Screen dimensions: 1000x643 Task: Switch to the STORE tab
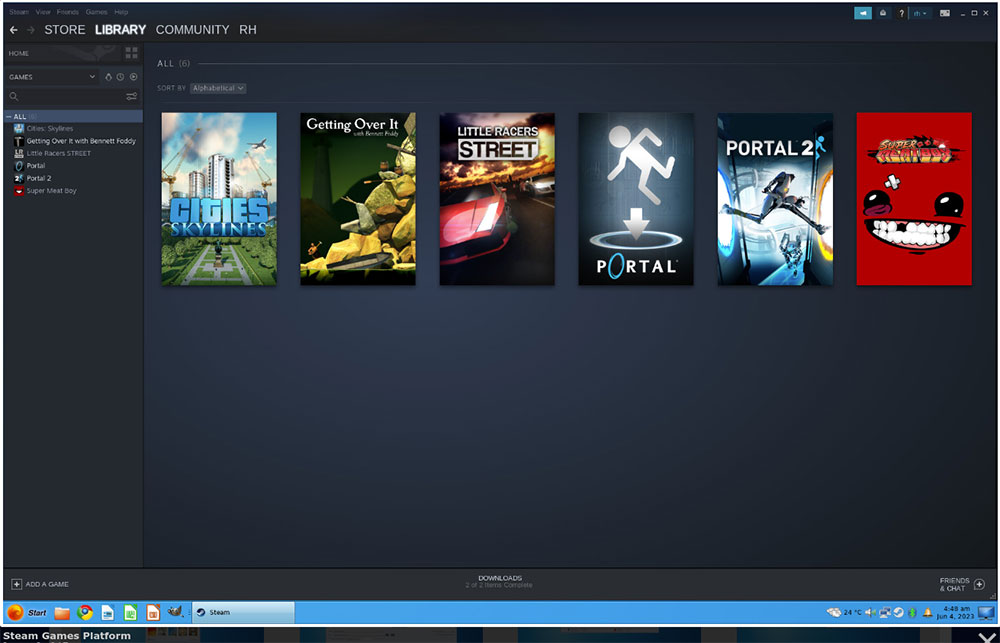[x=64, y=30]
